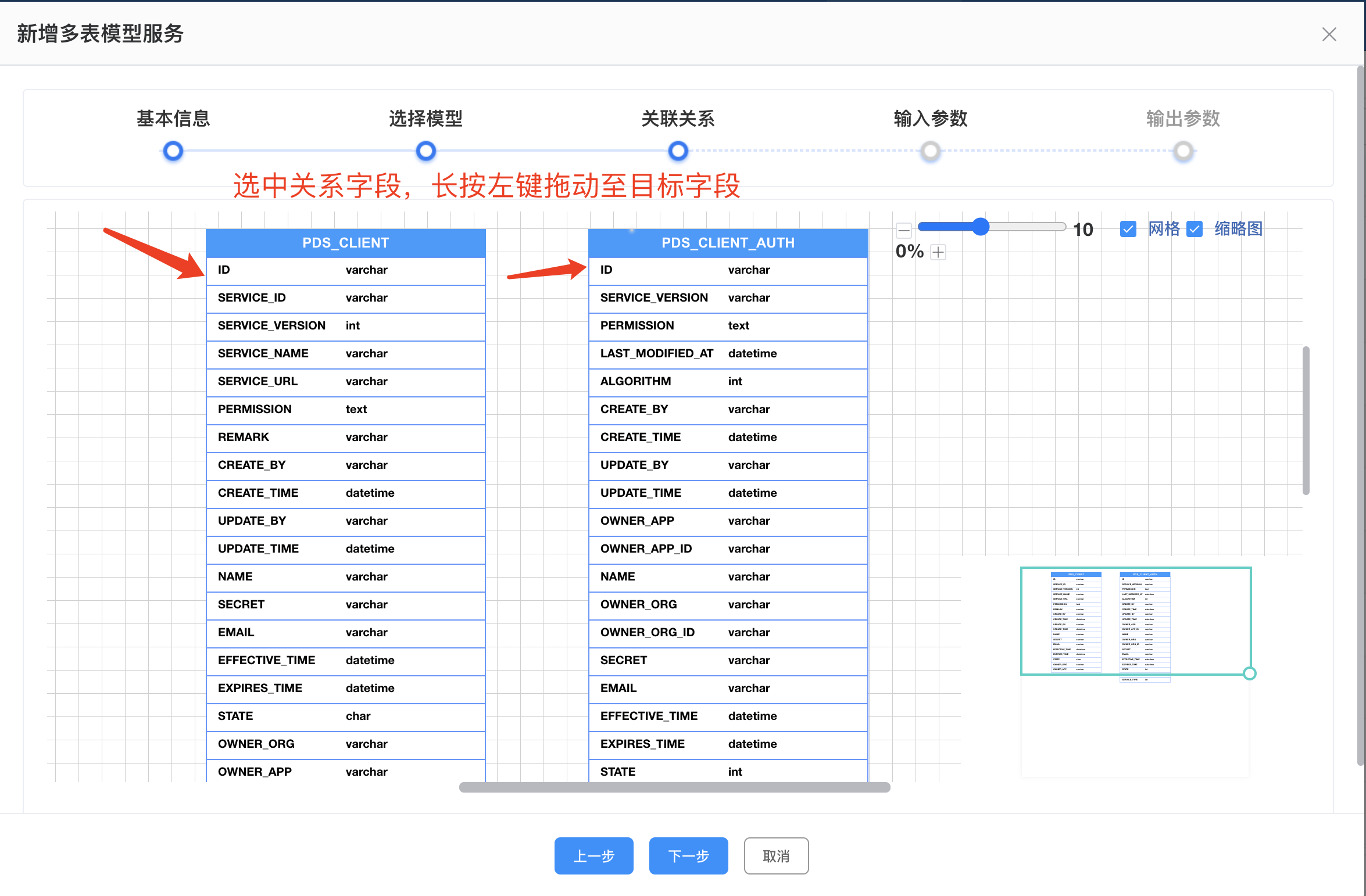Click the 基本信息 step label

(x=173, y=119)
